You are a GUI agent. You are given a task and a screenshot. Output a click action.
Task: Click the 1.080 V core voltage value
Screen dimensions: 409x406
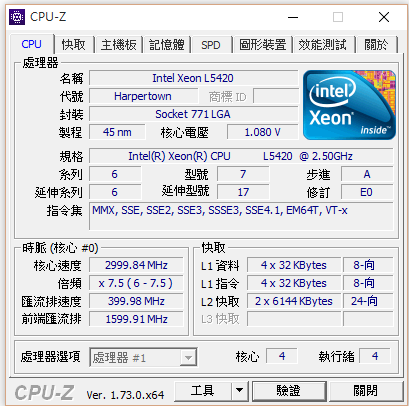263,132
